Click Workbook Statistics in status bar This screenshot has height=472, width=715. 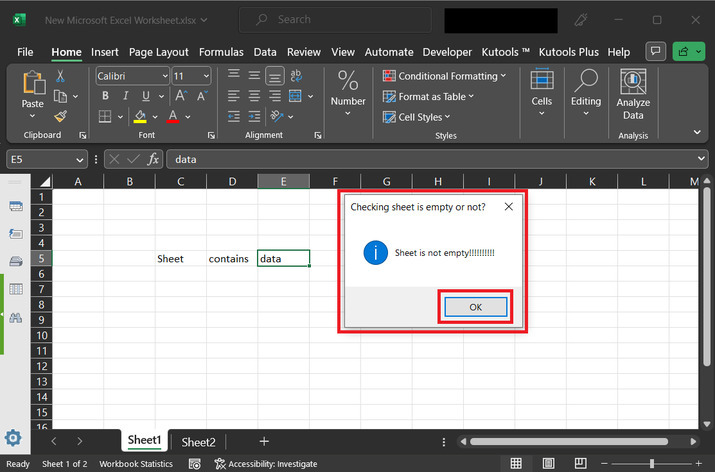[135, 464]
